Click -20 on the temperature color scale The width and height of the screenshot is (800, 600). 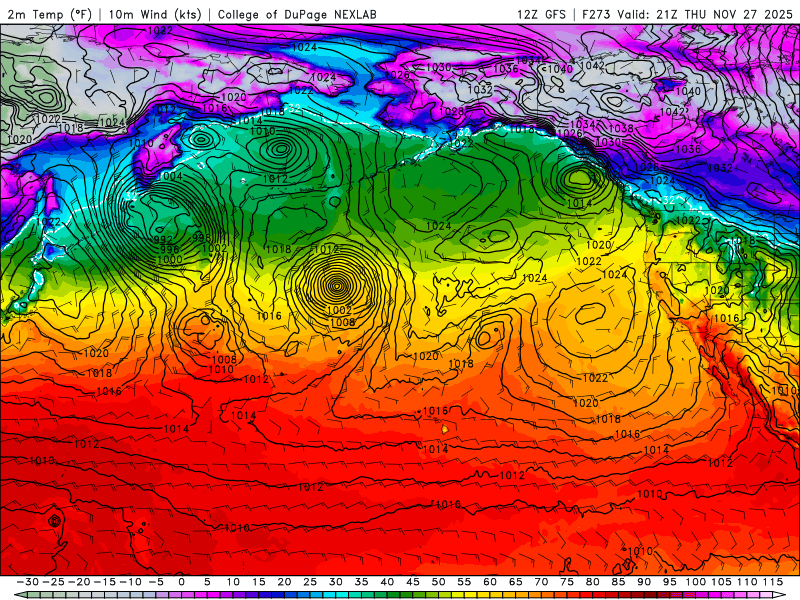coord(79,582)
